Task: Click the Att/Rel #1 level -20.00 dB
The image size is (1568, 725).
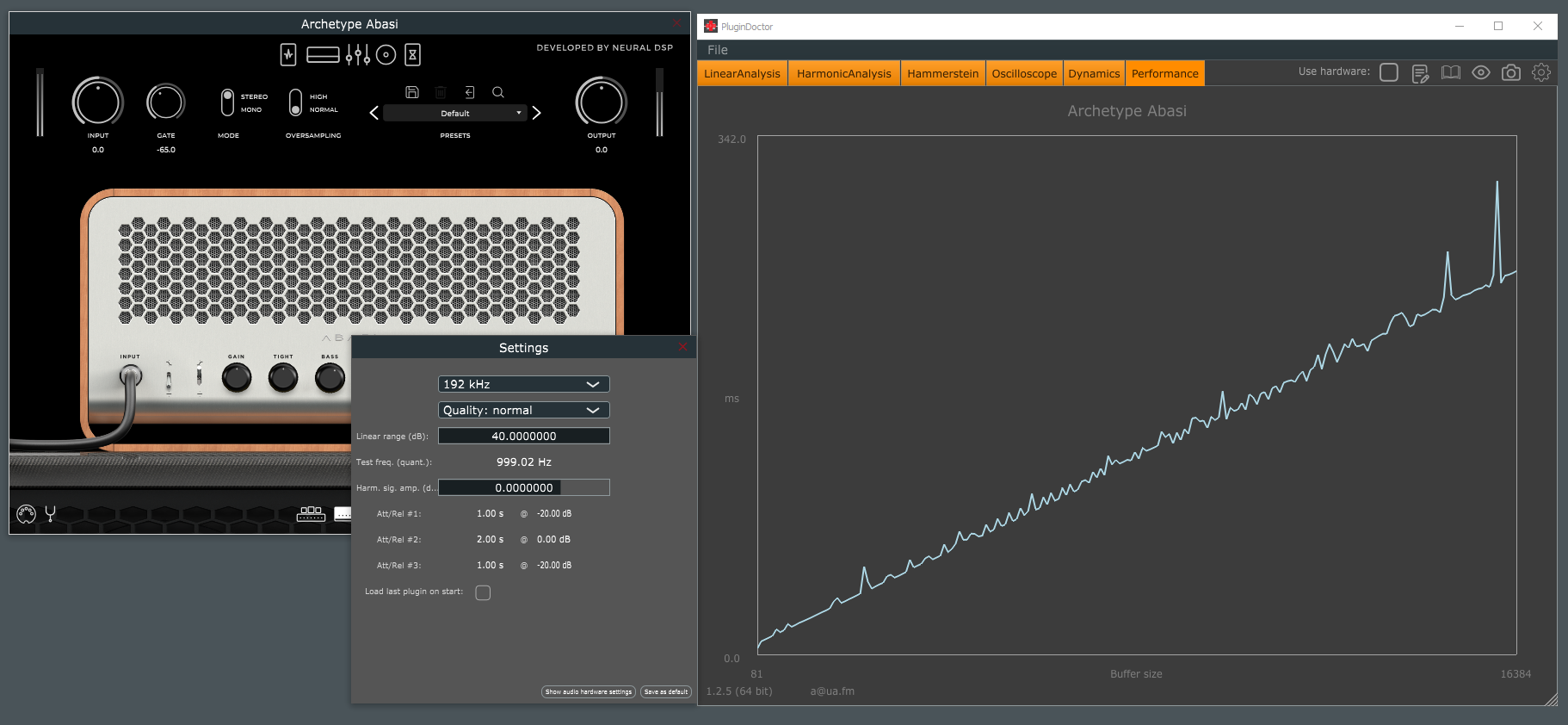Action: 554,513
